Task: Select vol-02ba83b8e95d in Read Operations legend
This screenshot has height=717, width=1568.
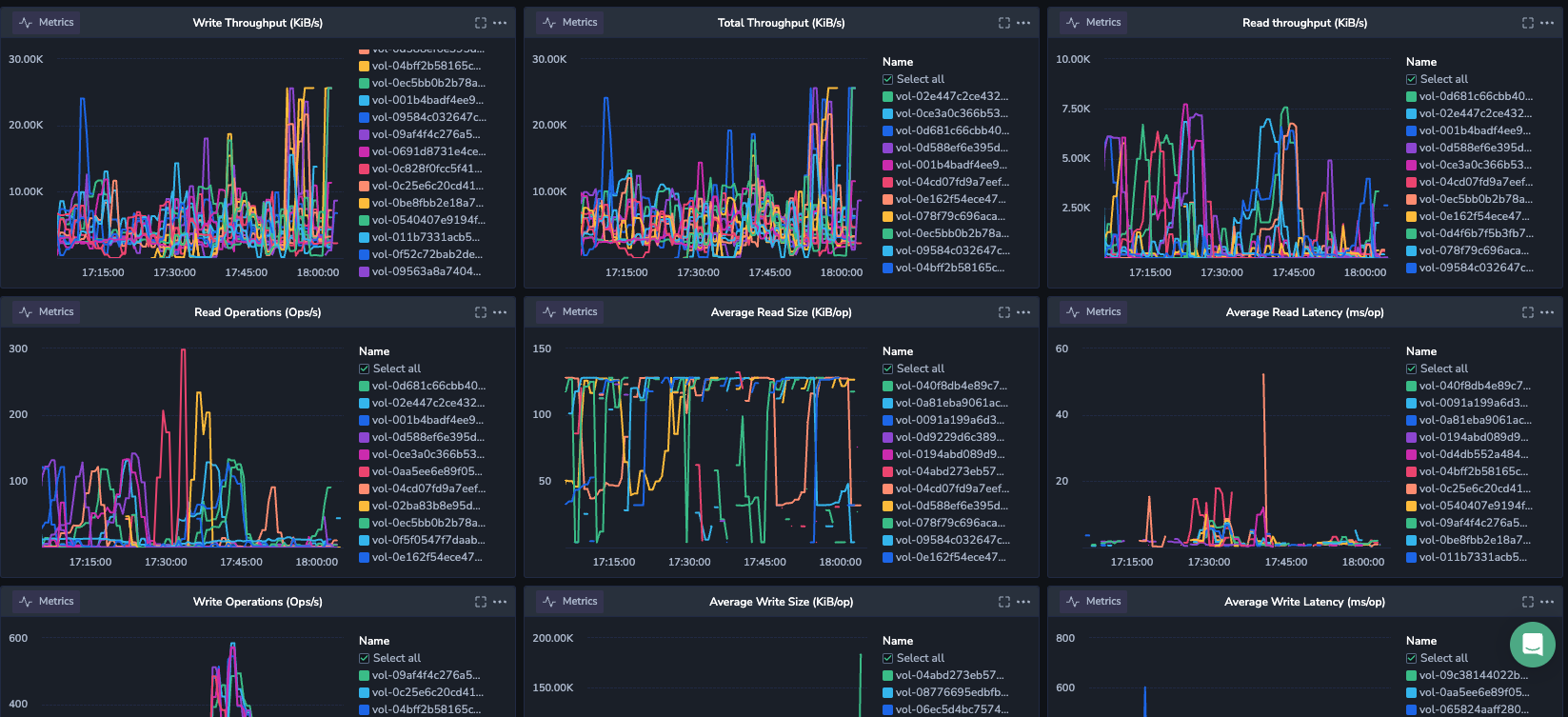Action: [x=420, y=506]
